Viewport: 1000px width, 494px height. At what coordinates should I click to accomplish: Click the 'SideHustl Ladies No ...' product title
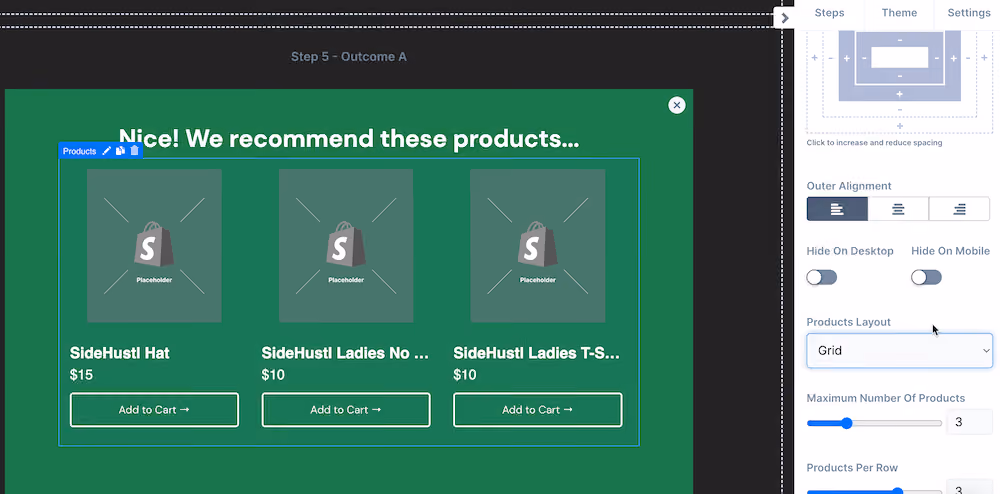345,353
